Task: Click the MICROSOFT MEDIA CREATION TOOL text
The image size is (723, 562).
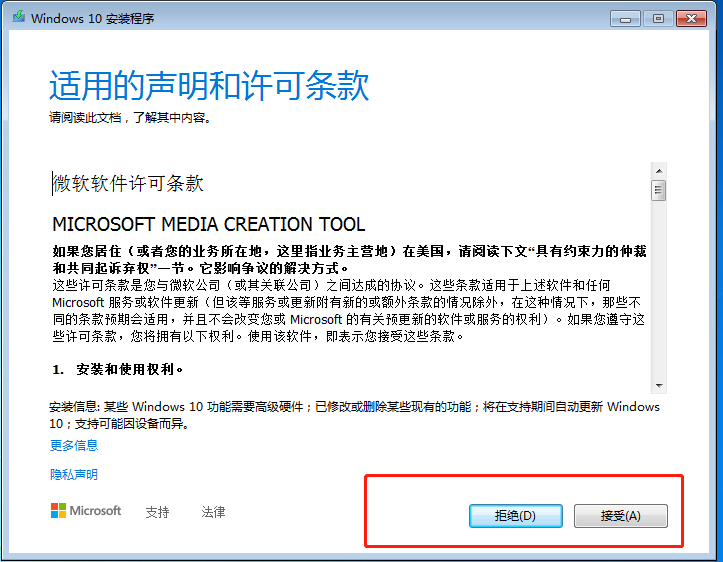Action: tap(208, 225)
